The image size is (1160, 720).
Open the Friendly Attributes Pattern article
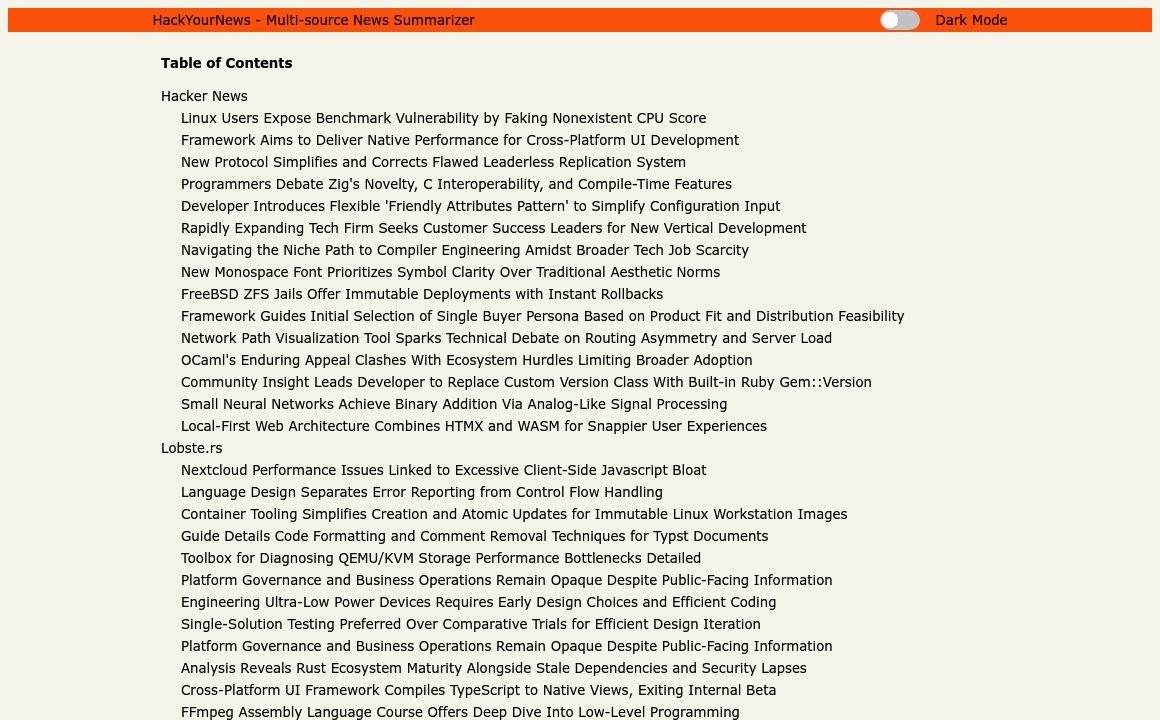click(x=480, y=206)
